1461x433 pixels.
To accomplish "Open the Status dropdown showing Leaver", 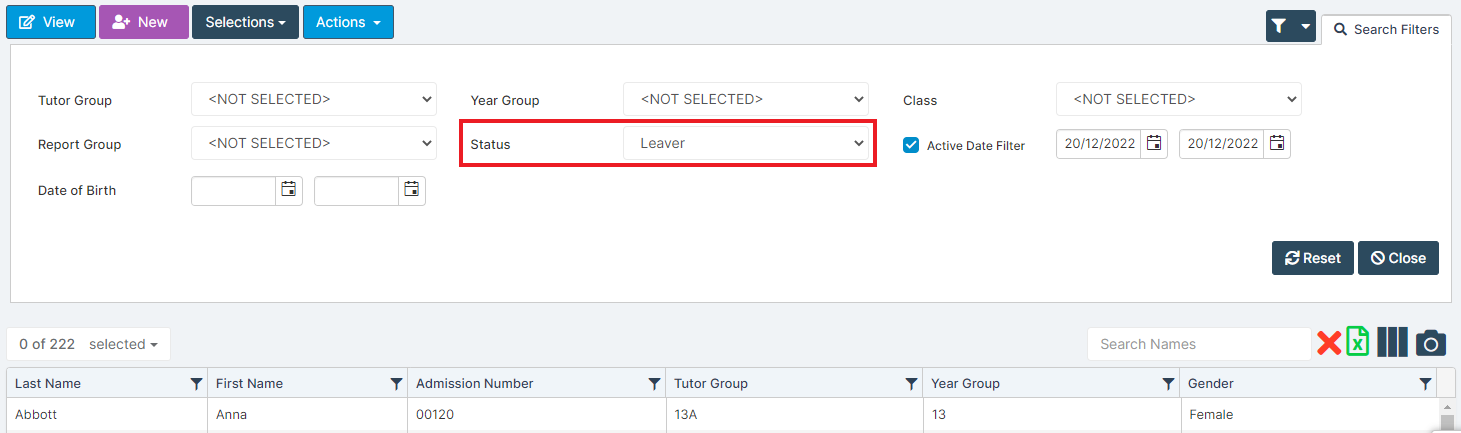I will click(x=746, y=143).
